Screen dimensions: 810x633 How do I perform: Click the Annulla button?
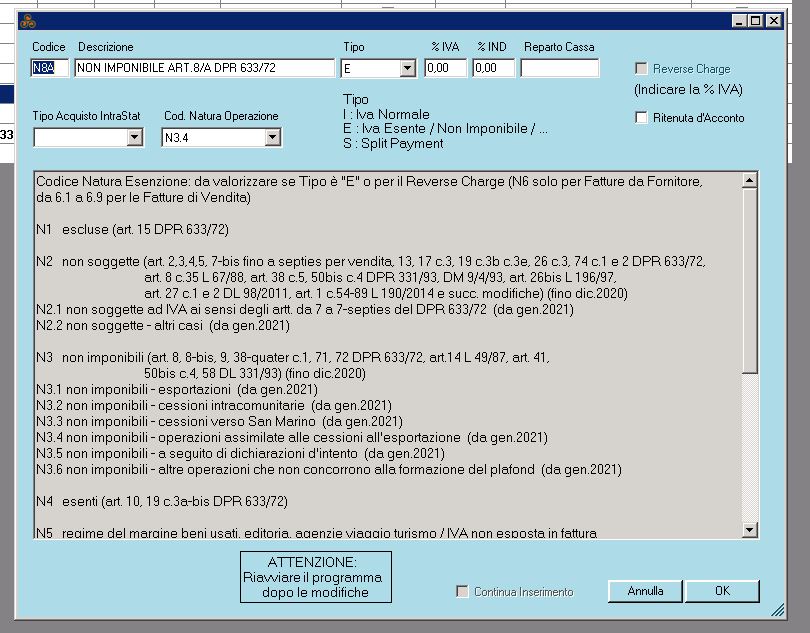click(x=645, y=591)
